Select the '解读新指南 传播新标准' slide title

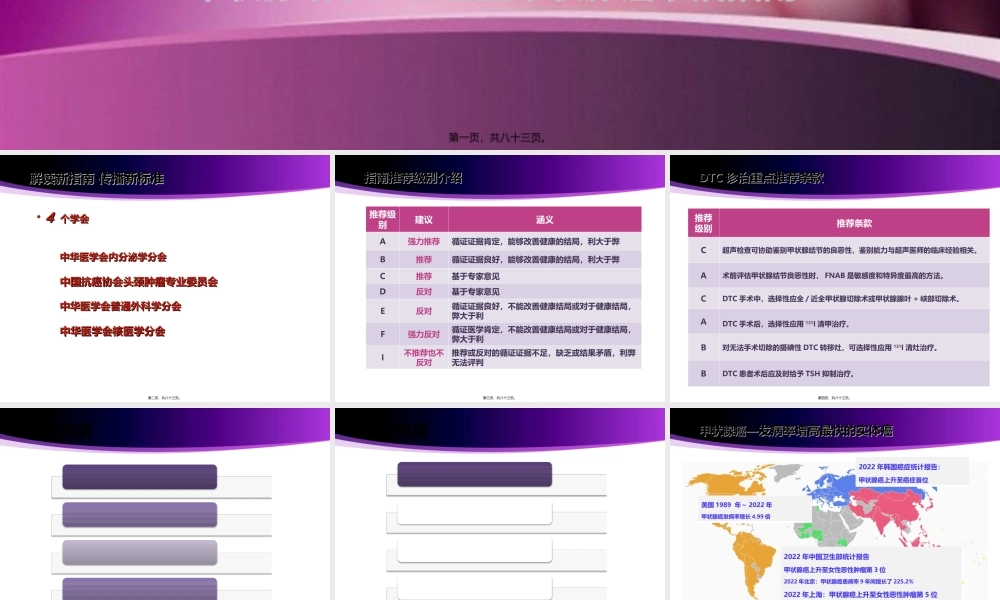[x=97, y=179]
